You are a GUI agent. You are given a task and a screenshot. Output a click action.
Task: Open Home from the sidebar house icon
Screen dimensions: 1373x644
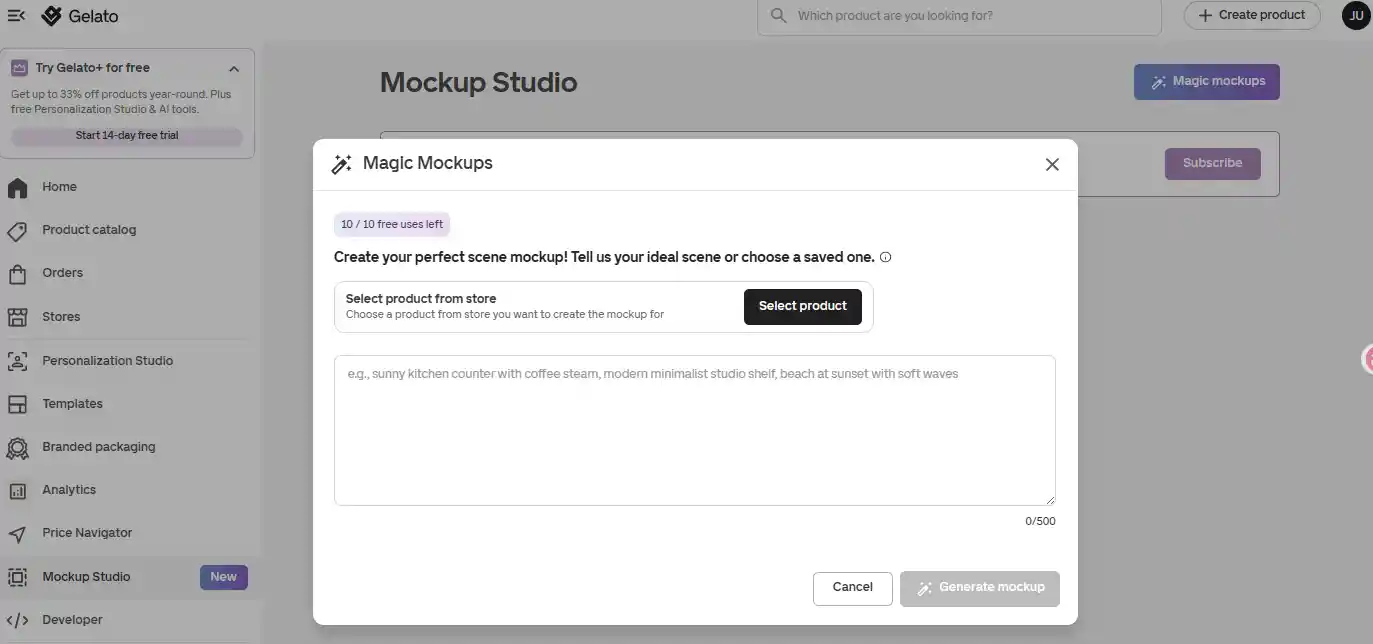coord(17,188)
